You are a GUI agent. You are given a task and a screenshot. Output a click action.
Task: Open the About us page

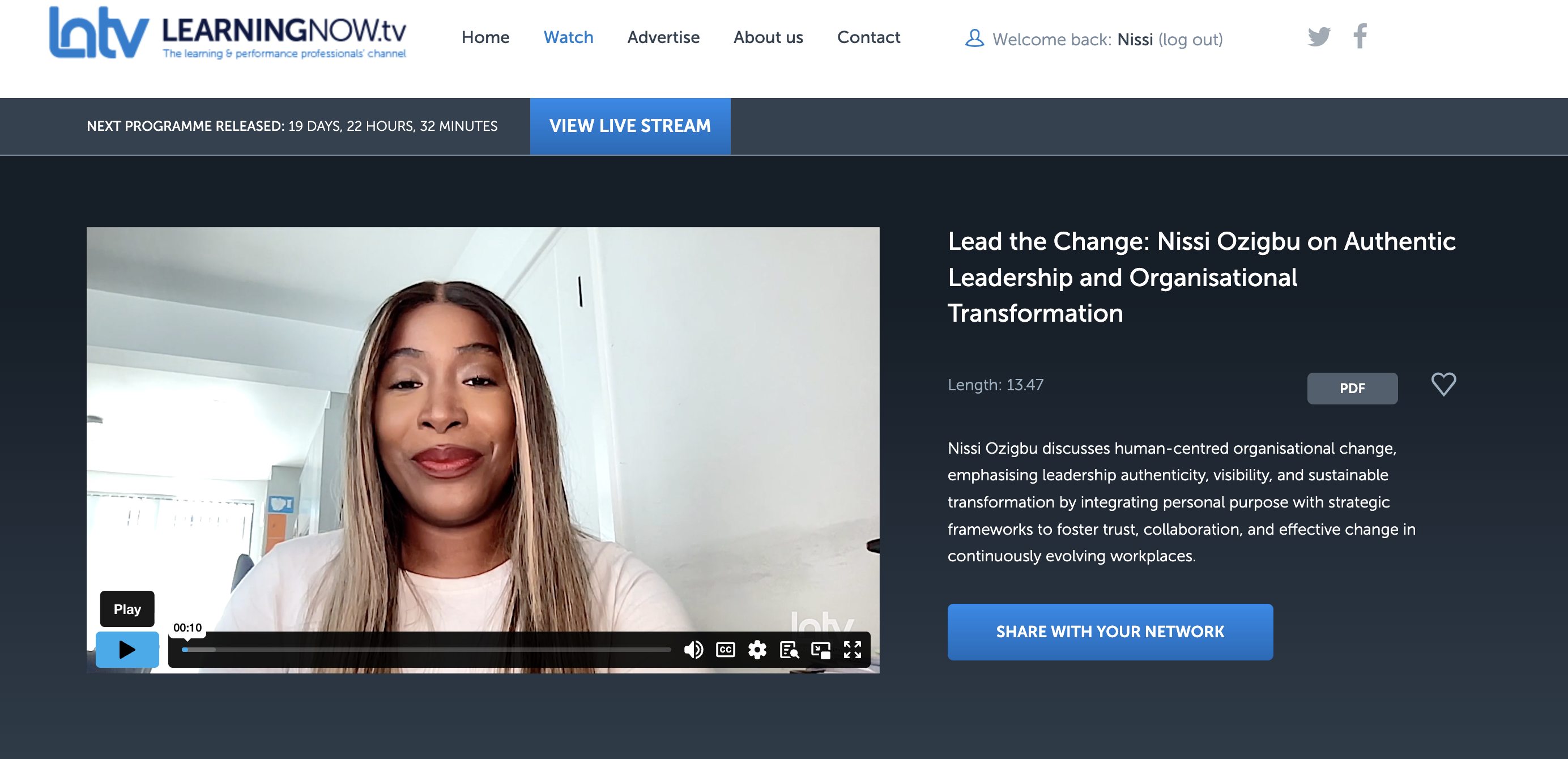coord(768,37)
